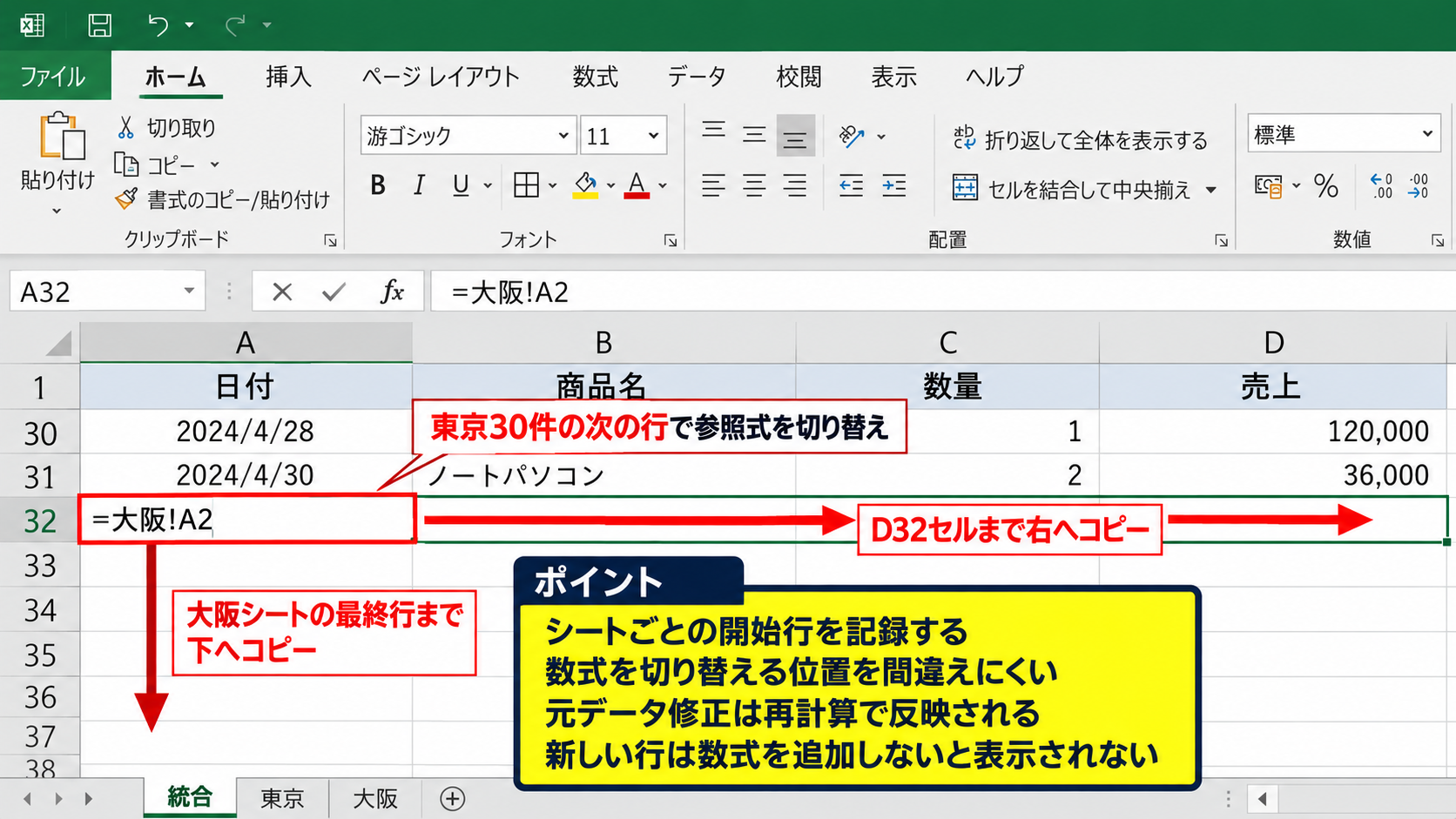The image size is (1456, 819).
Task: Open the 挿入 ribbon tab
Action: [x=288, y=77]
